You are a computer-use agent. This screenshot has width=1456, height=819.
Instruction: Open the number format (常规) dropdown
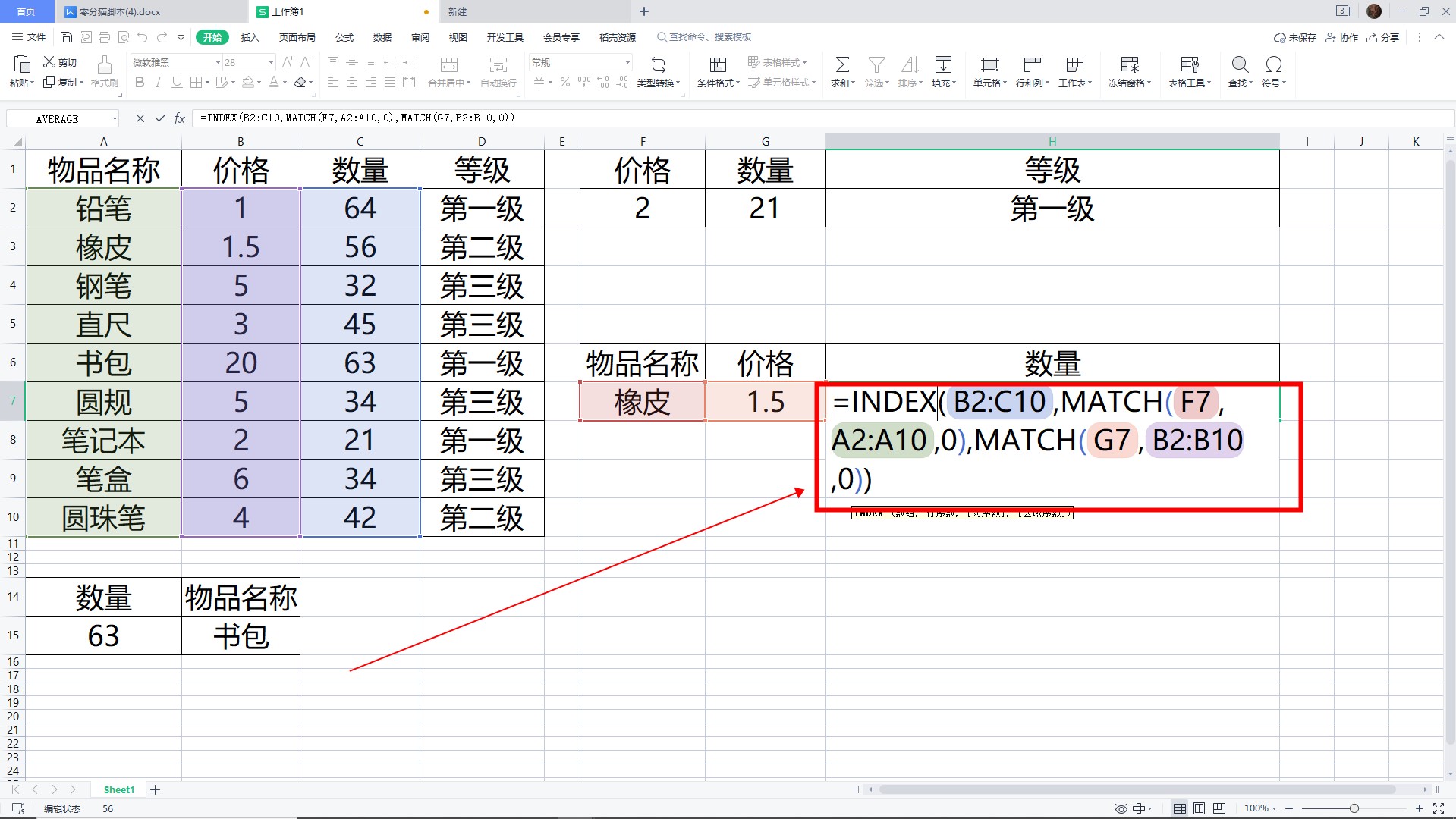tap(627, 63)
